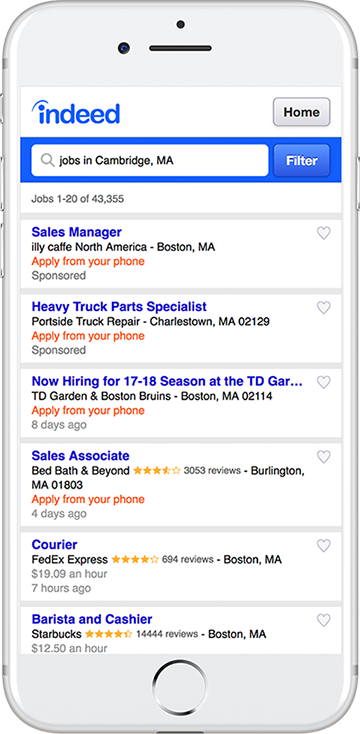360x734 pixels.
Task: Open Now Hiring for 17-18 Season listing
Action: 167,382
